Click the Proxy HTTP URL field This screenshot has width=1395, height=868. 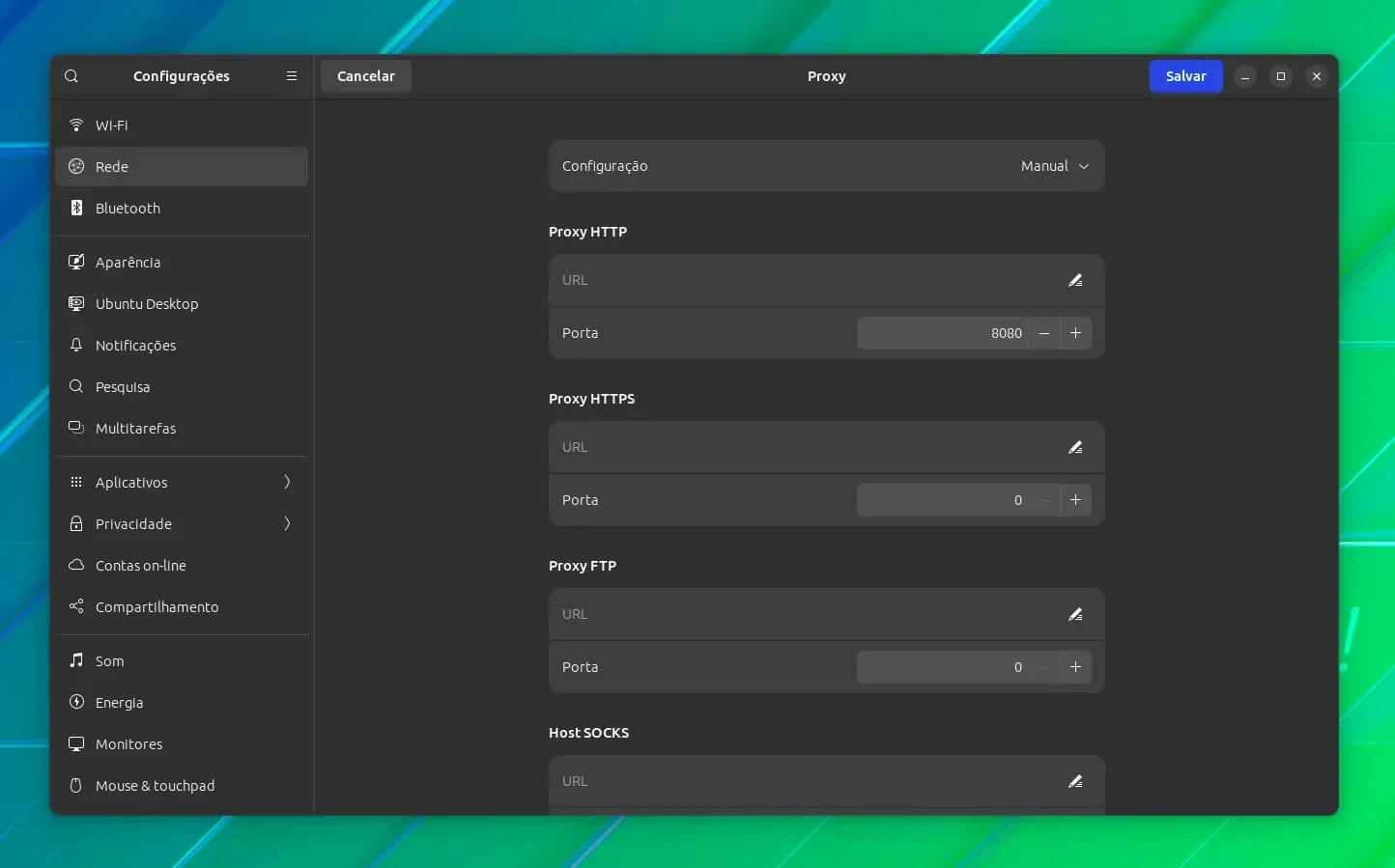click(826, 280)
